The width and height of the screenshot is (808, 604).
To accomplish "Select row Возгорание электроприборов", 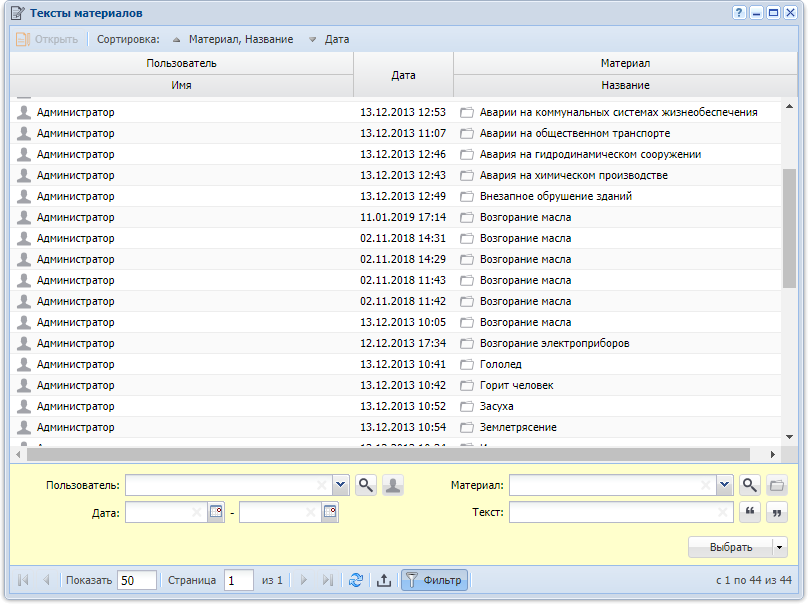I will click(x=396, y=343).
